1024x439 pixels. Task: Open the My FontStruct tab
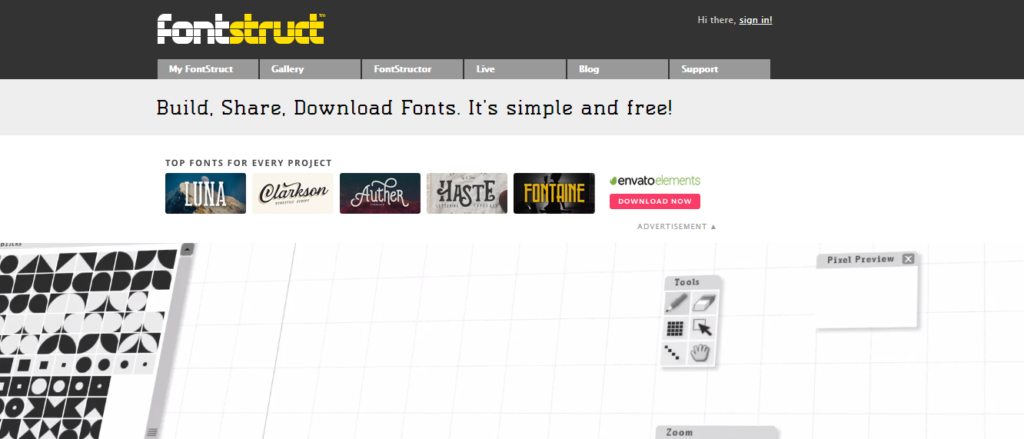tap(207, 69)
